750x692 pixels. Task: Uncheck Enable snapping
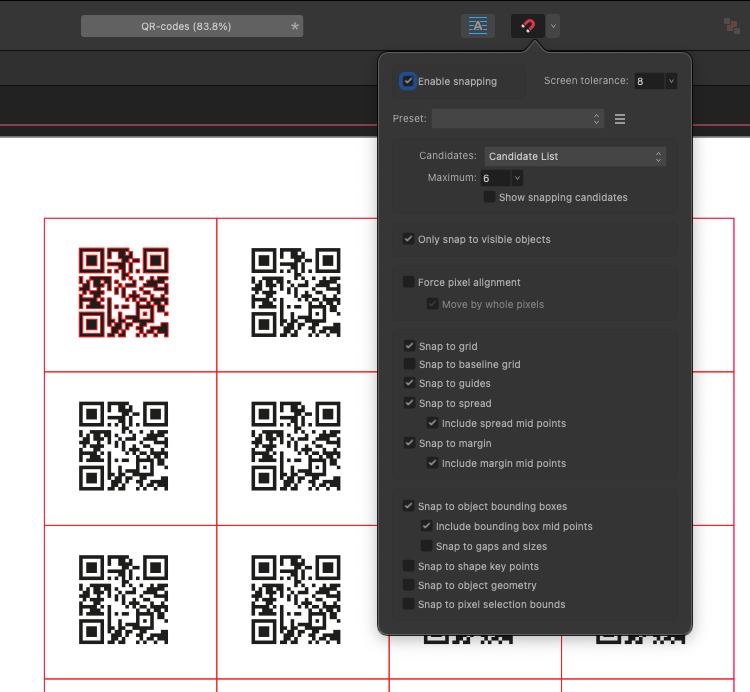tap(408, 81)
